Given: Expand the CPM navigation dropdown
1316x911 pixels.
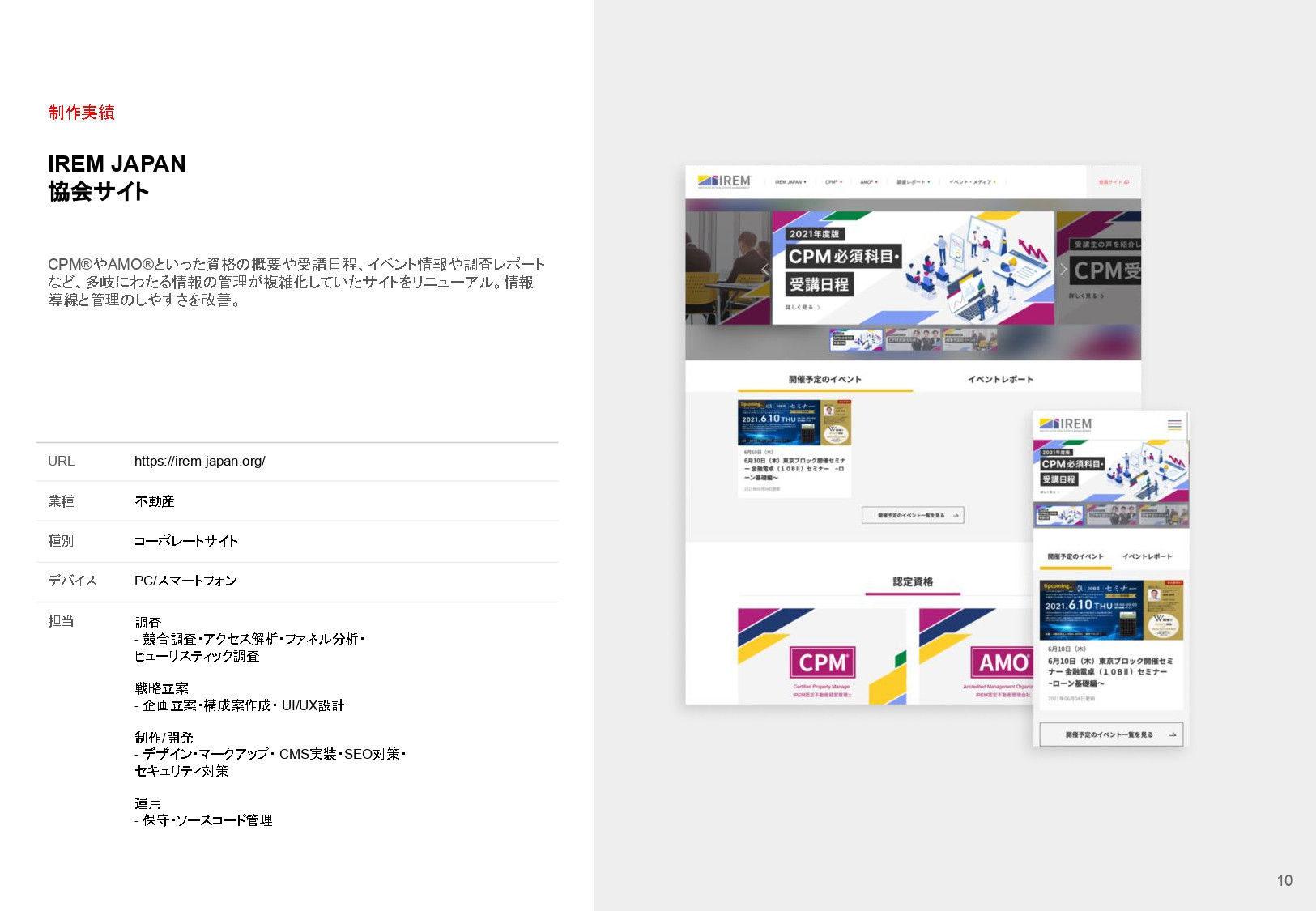Looking at the screenshot, I should click(832, 181).
